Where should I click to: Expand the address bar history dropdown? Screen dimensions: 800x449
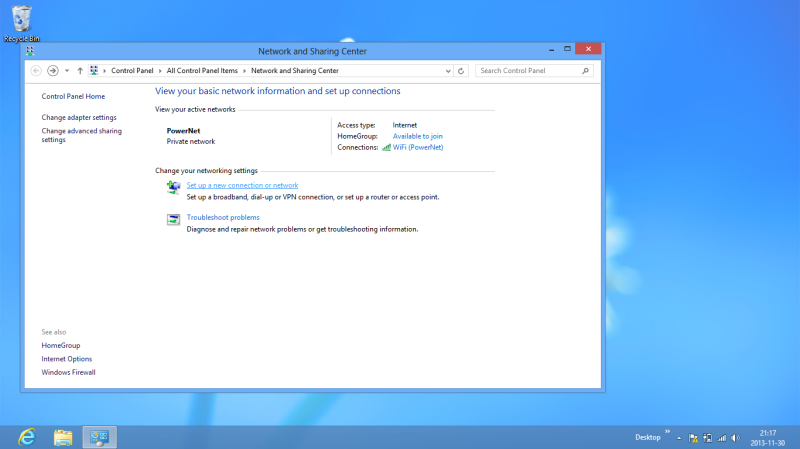[447, 71]
